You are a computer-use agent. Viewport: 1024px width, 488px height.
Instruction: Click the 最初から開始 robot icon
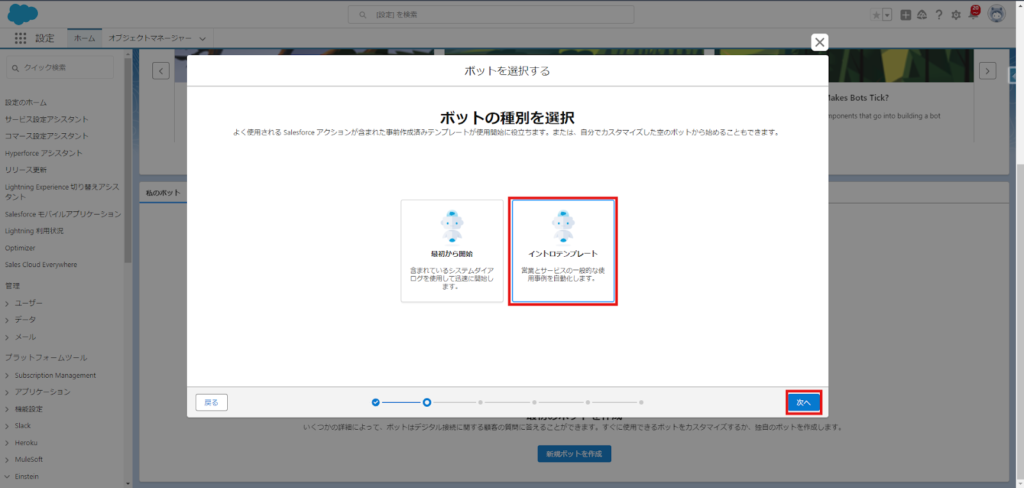pyautogui.click(x=452, y=227)
